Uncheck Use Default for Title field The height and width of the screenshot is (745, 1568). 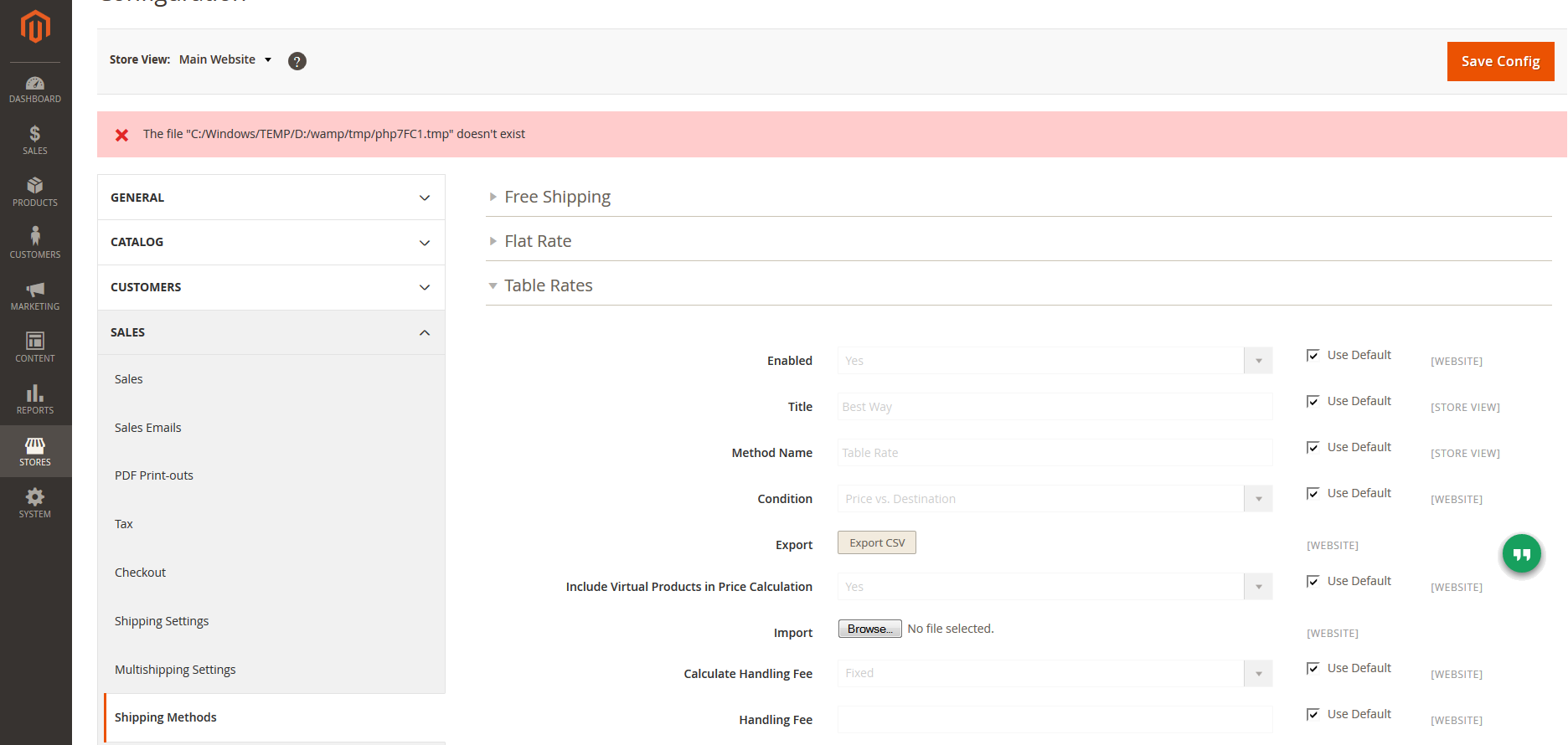point(1313,402)
